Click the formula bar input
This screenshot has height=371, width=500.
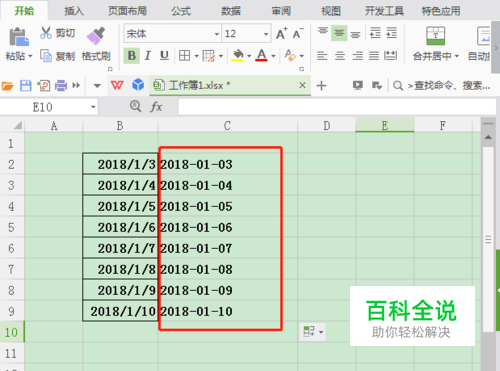coord(337,107)
